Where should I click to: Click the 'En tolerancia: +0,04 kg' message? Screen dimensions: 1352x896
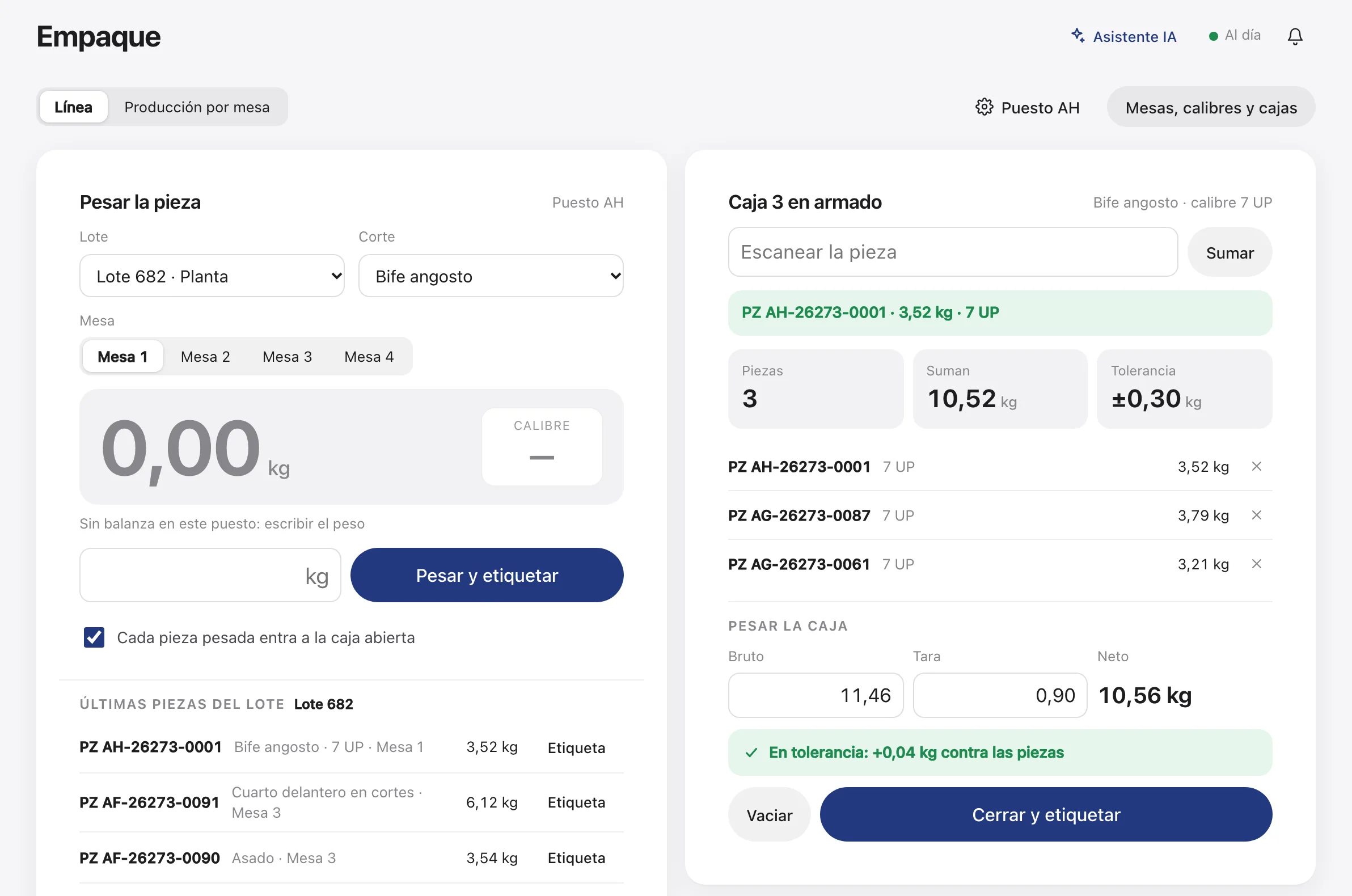tap(1000, 752)
